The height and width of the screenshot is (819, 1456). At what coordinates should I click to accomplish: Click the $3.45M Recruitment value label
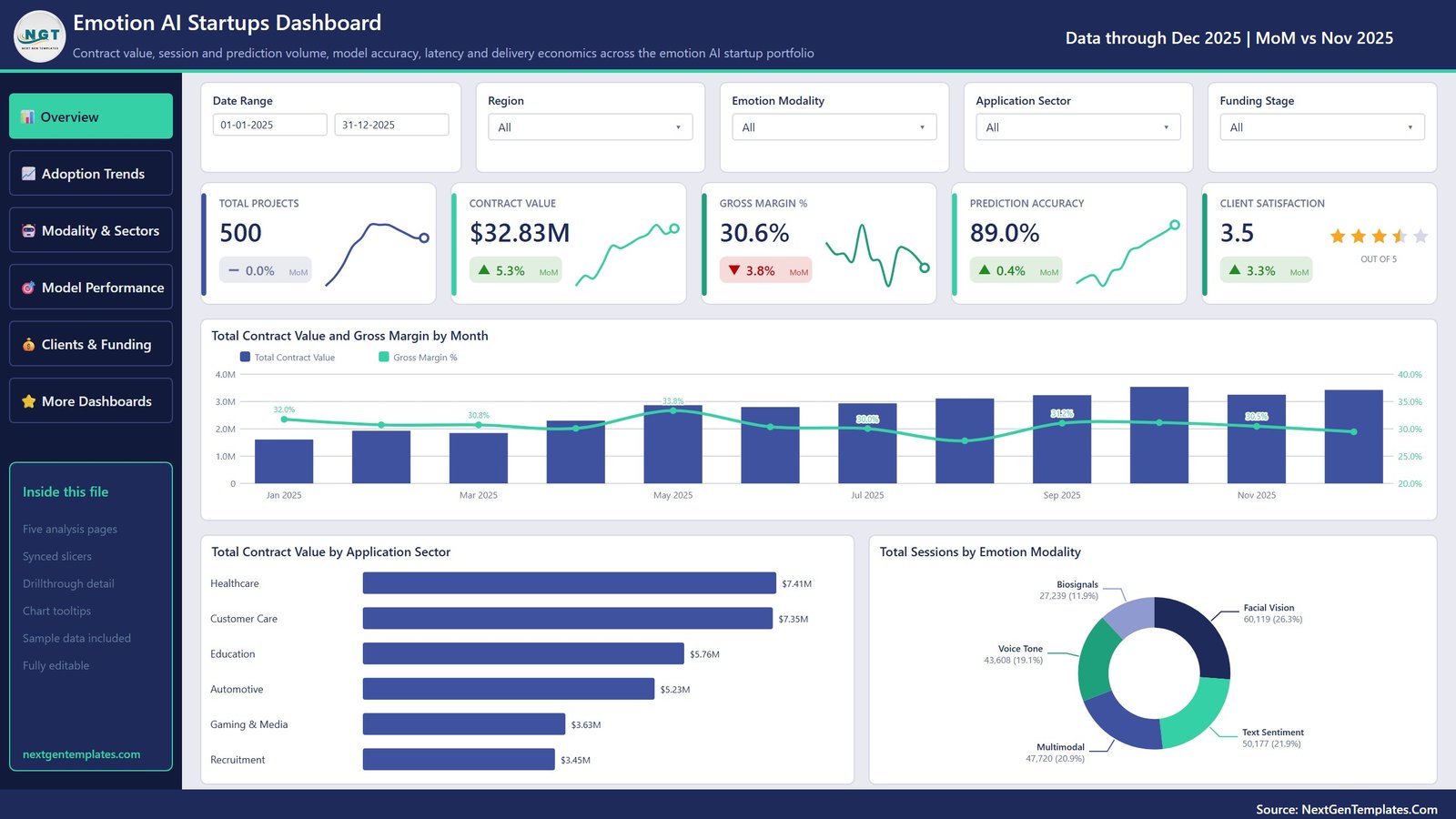click(576, 760)
